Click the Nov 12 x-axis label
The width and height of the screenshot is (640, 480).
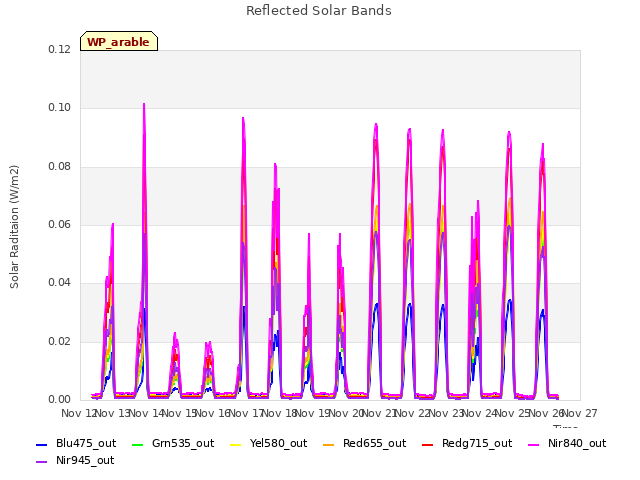[78, 413]
